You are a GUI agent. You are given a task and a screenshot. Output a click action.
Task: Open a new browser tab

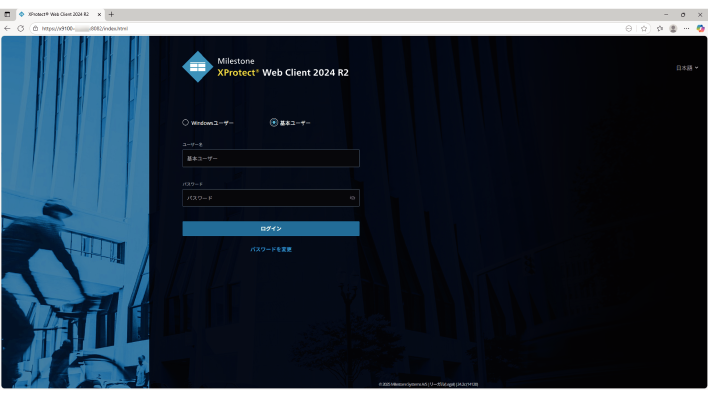coord(111,14)
